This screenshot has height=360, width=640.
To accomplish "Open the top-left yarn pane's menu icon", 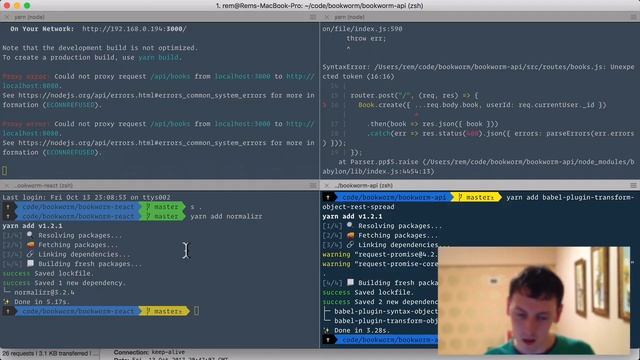I will coord(313,17).
